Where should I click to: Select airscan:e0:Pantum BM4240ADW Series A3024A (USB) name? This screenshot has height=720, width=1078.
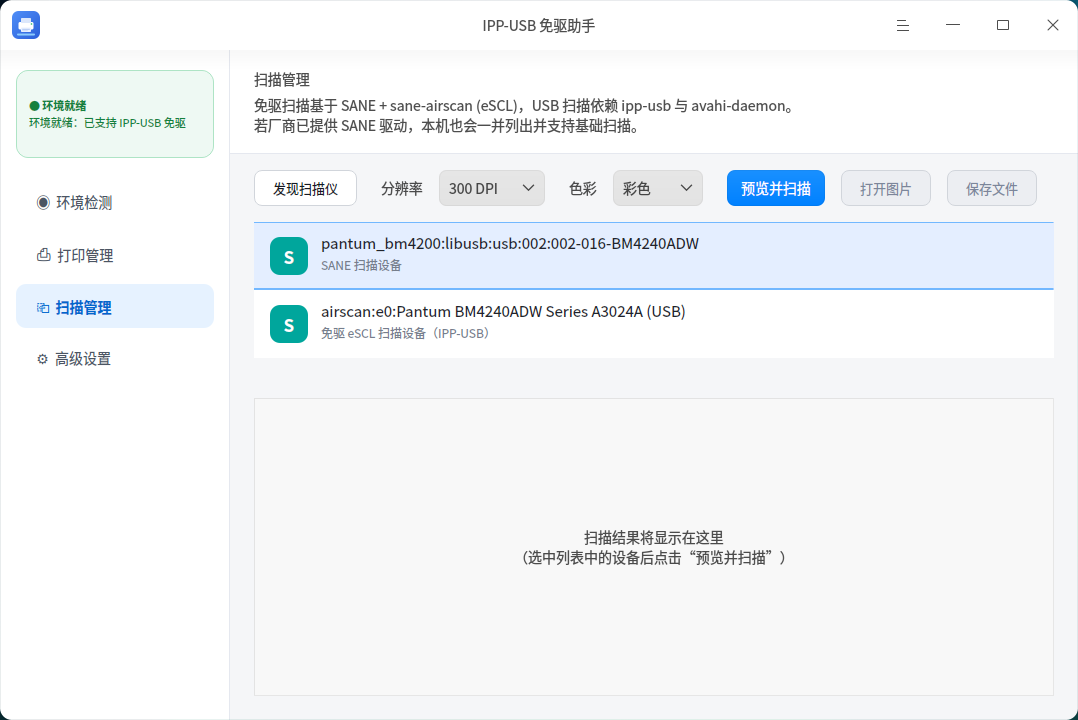(x=503, y=312)
